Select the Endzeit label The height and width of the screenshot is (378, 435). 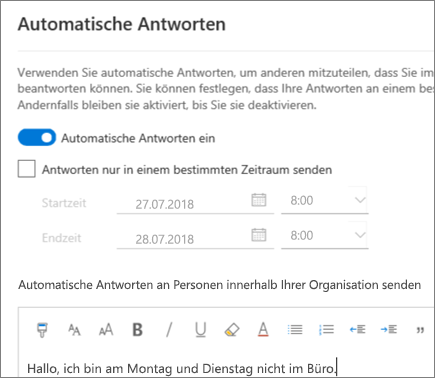62,238
